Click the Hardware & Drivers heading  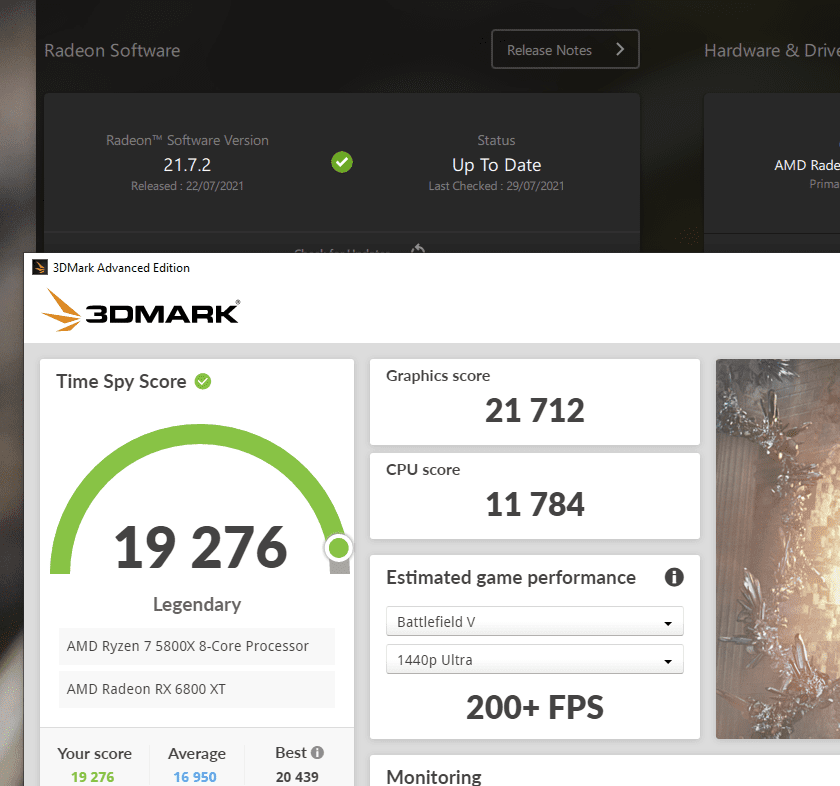click(x=772, y=50)
